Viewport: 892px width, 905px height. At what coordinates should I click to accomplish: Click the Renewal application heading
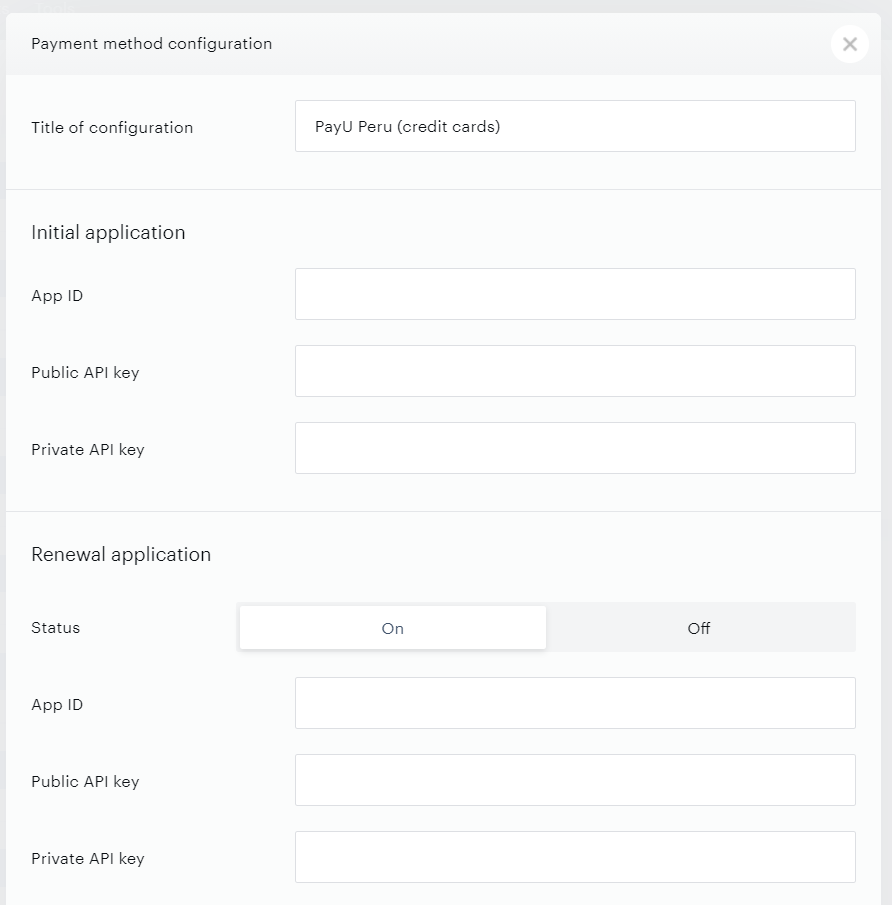pos(121,555)
